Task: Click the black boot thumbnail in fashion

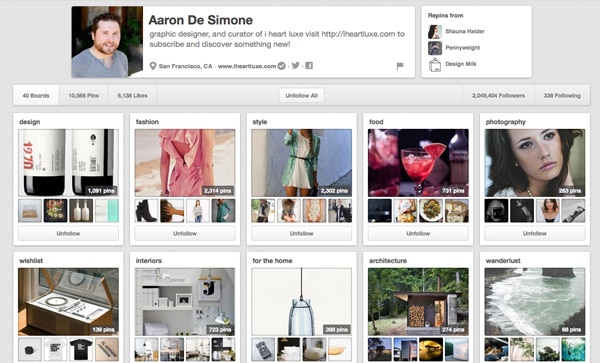Action: (147, 211)
